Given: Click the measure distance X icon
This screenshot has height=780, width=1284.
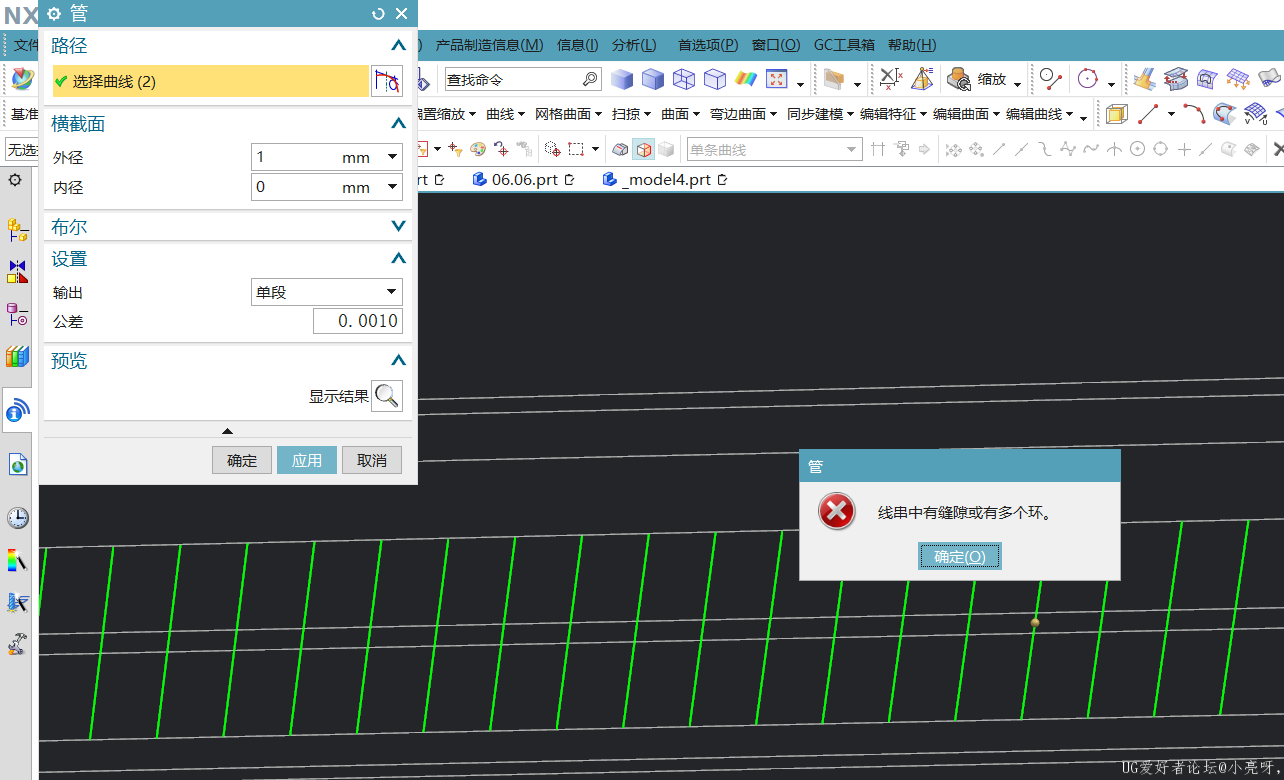Looking at the screenshot, I should pos(891,79).
